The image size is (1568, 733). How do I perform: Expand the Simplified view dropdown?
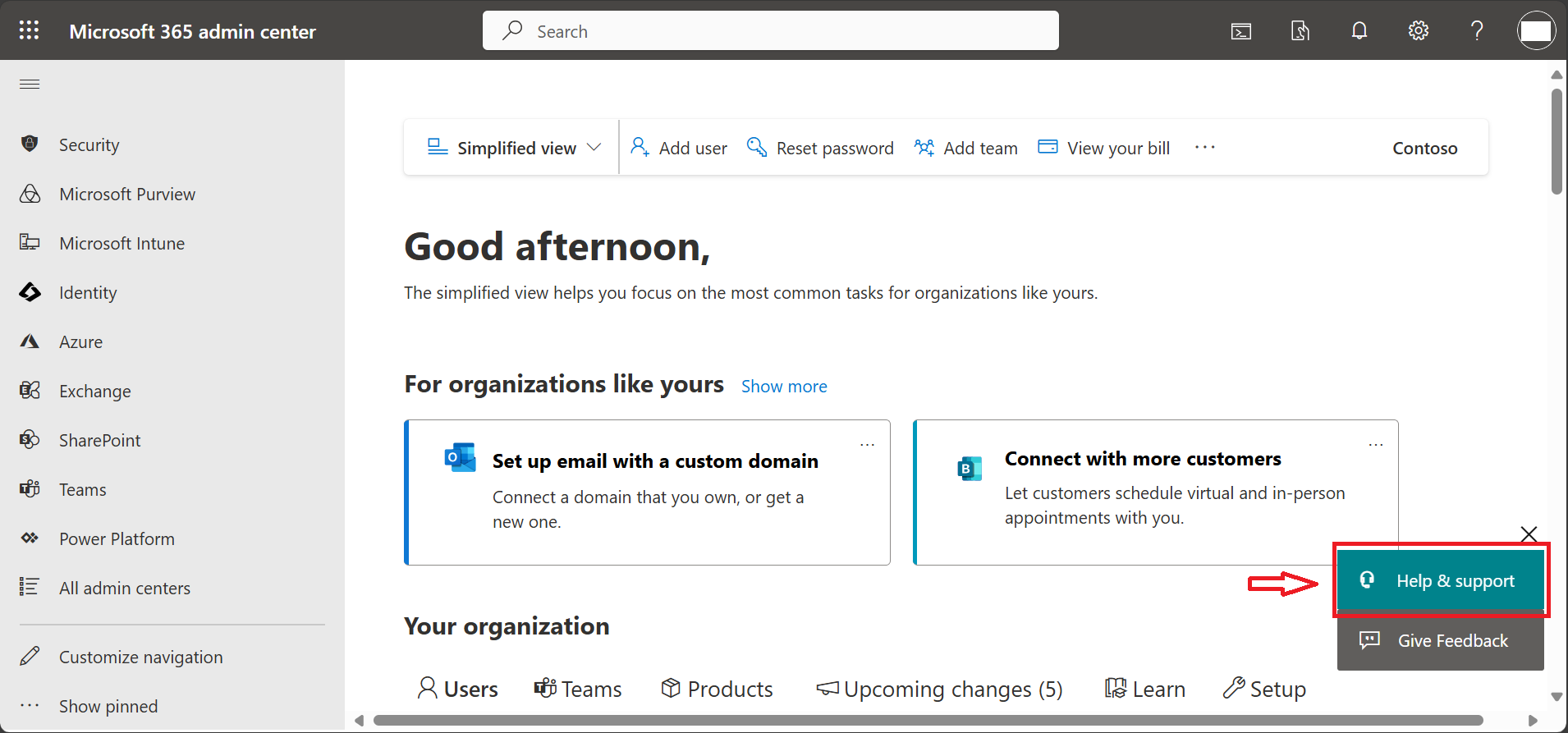pyautogui.click(x=515, y=148)
